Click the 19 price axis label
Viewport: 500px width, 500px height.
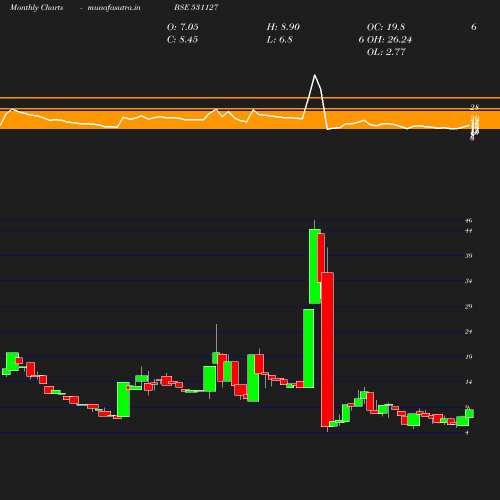tap(469, 357)
